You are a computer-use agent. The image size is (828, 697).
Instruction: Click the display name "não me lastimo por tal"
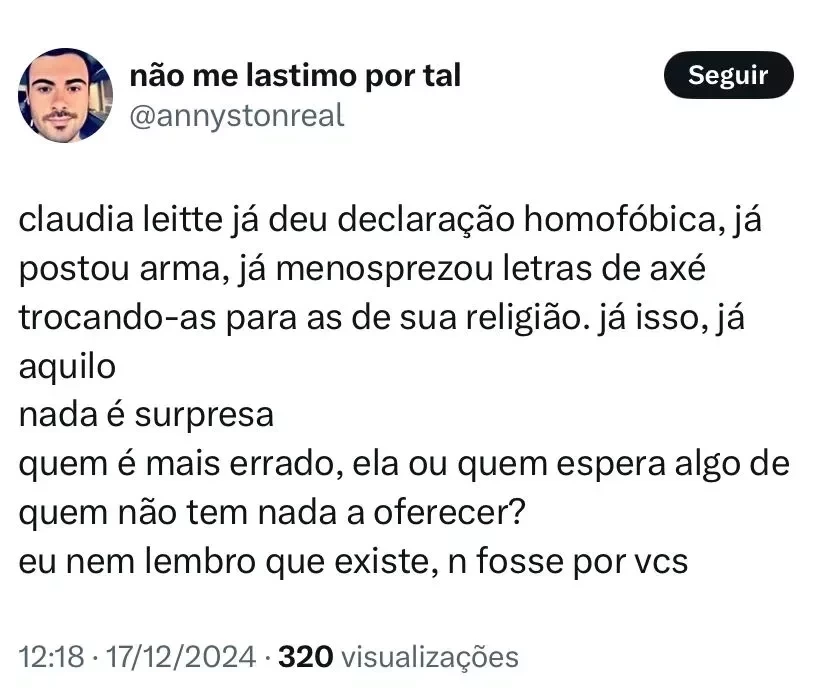pyautogui.click(x=295, y=75)
